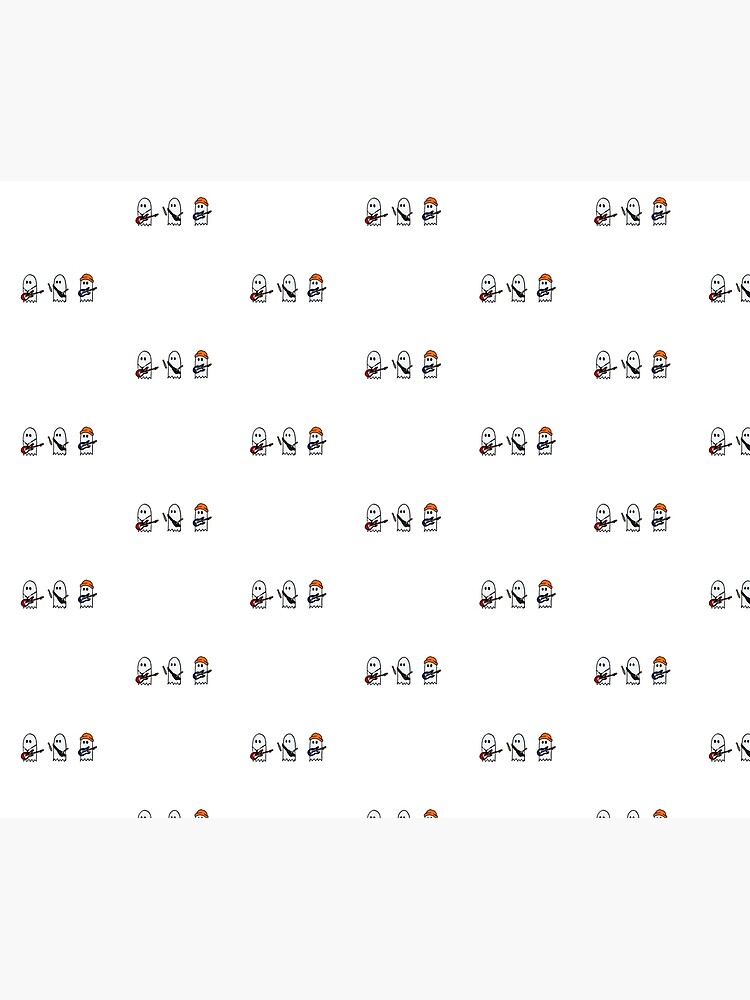Click partially cut-off ghost at second row's right edge
The width and height of the screenshot is (750, 1000).
(745, 289)
